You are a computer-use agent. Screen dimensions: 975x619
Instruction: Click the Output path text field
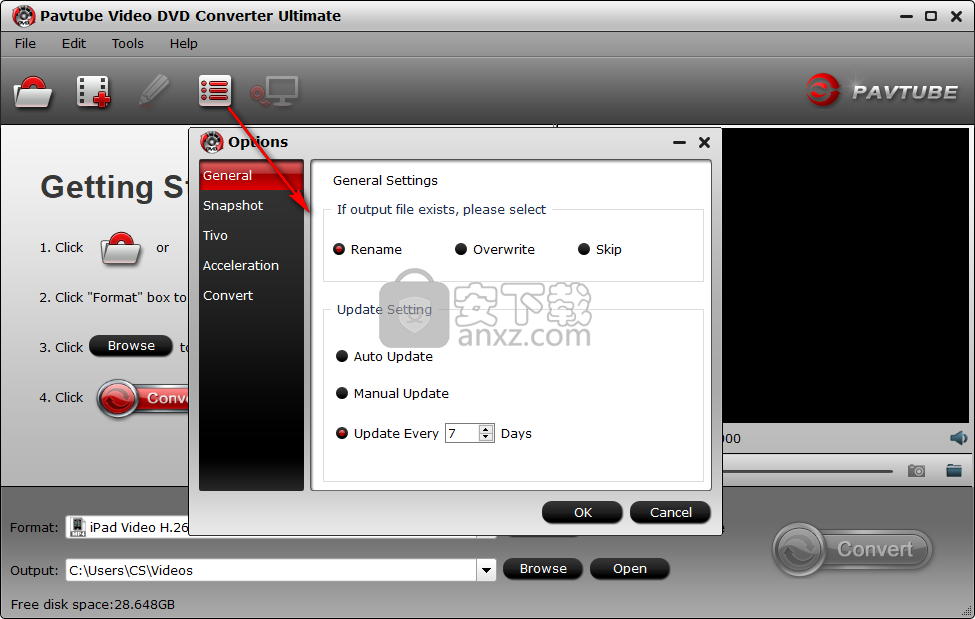coord(271,570)
